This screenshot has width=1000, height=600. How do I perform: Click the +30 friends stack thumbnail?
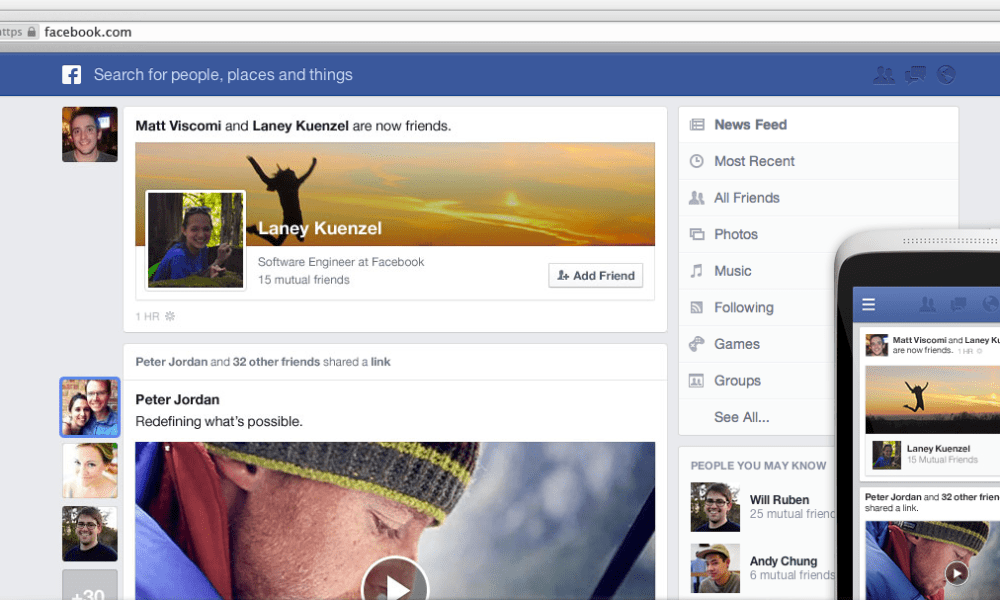click(89, 584)
